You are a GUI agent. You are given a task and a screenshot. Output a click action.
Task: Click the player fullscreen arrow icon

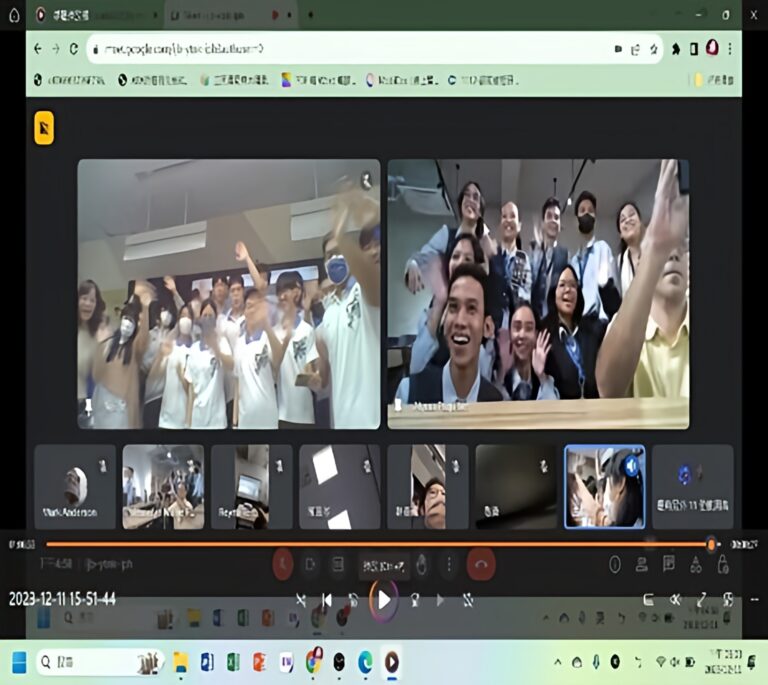(x=701, y=599)
